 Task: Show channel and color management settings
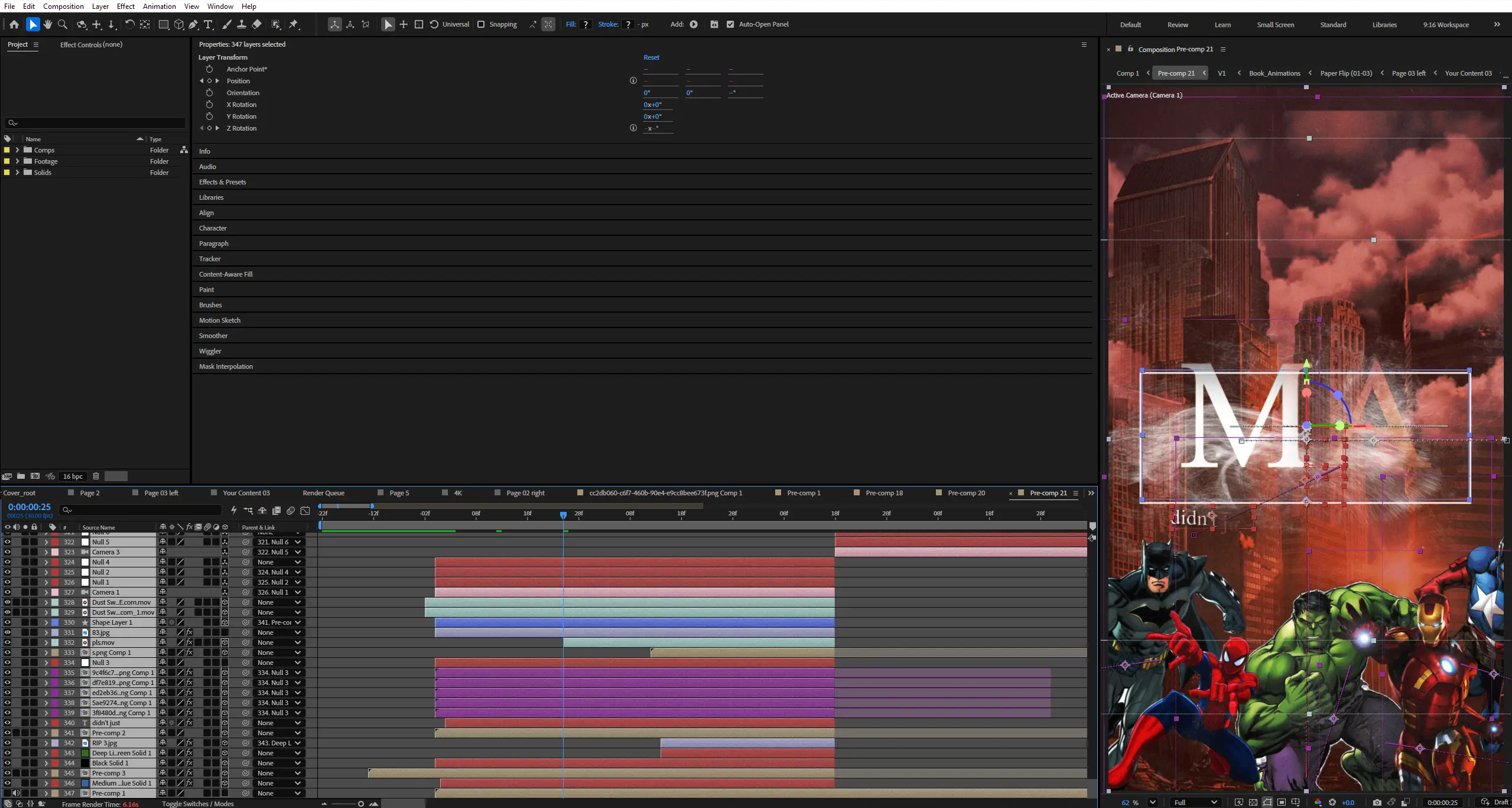click(x=1318, y=802)
